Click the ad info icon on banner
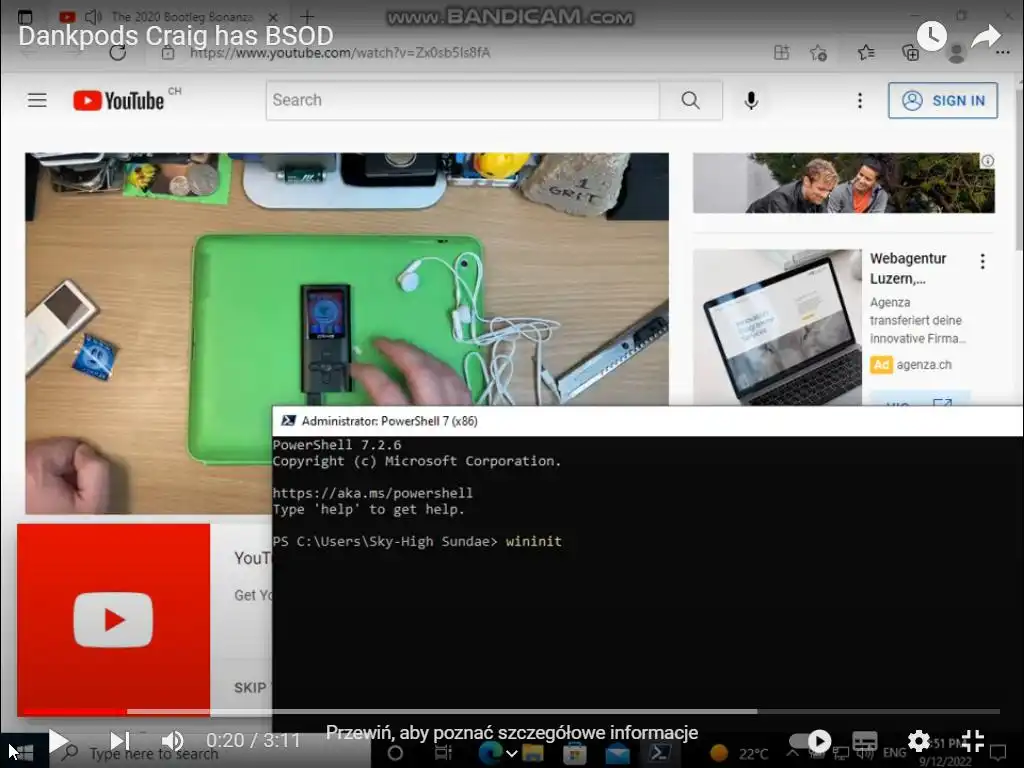This screenshot has width=1024, height=768. click(x=987, y=160)
